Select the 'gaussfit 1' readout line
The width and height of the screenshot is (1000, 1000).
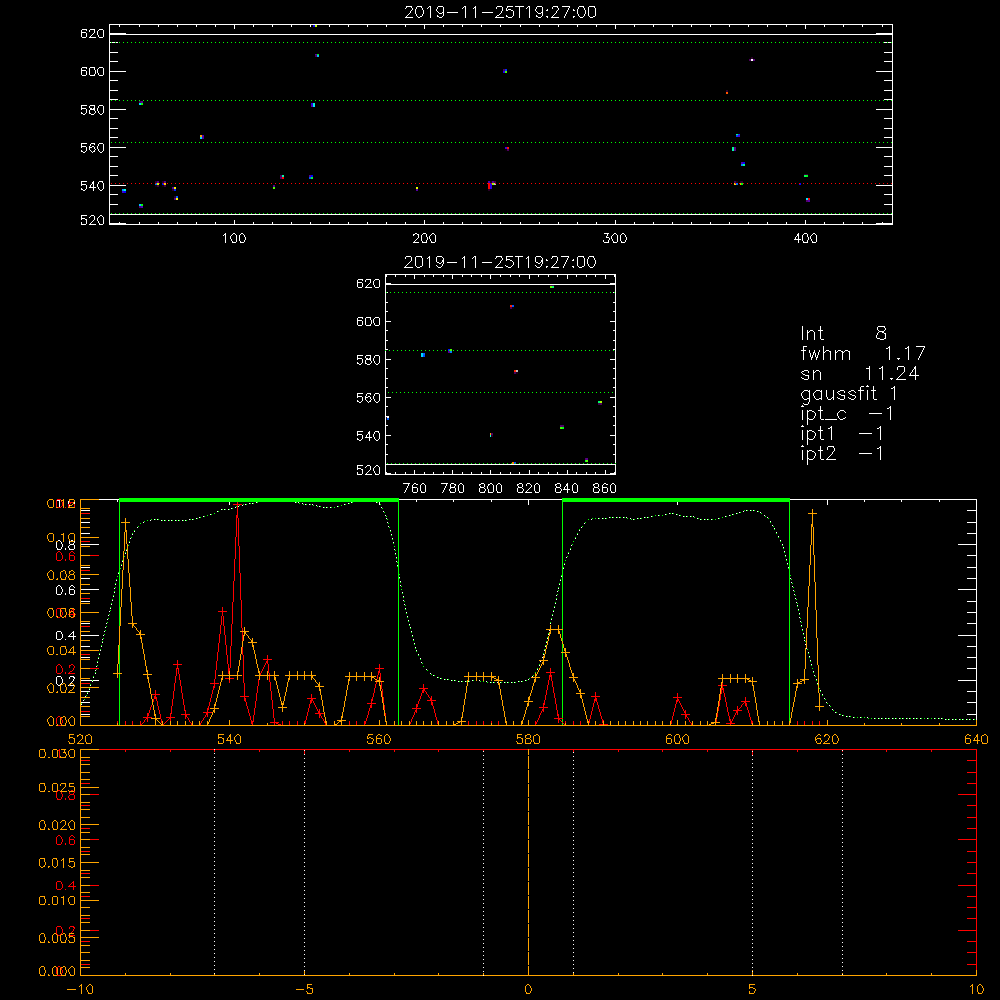(x=849, y=393)
